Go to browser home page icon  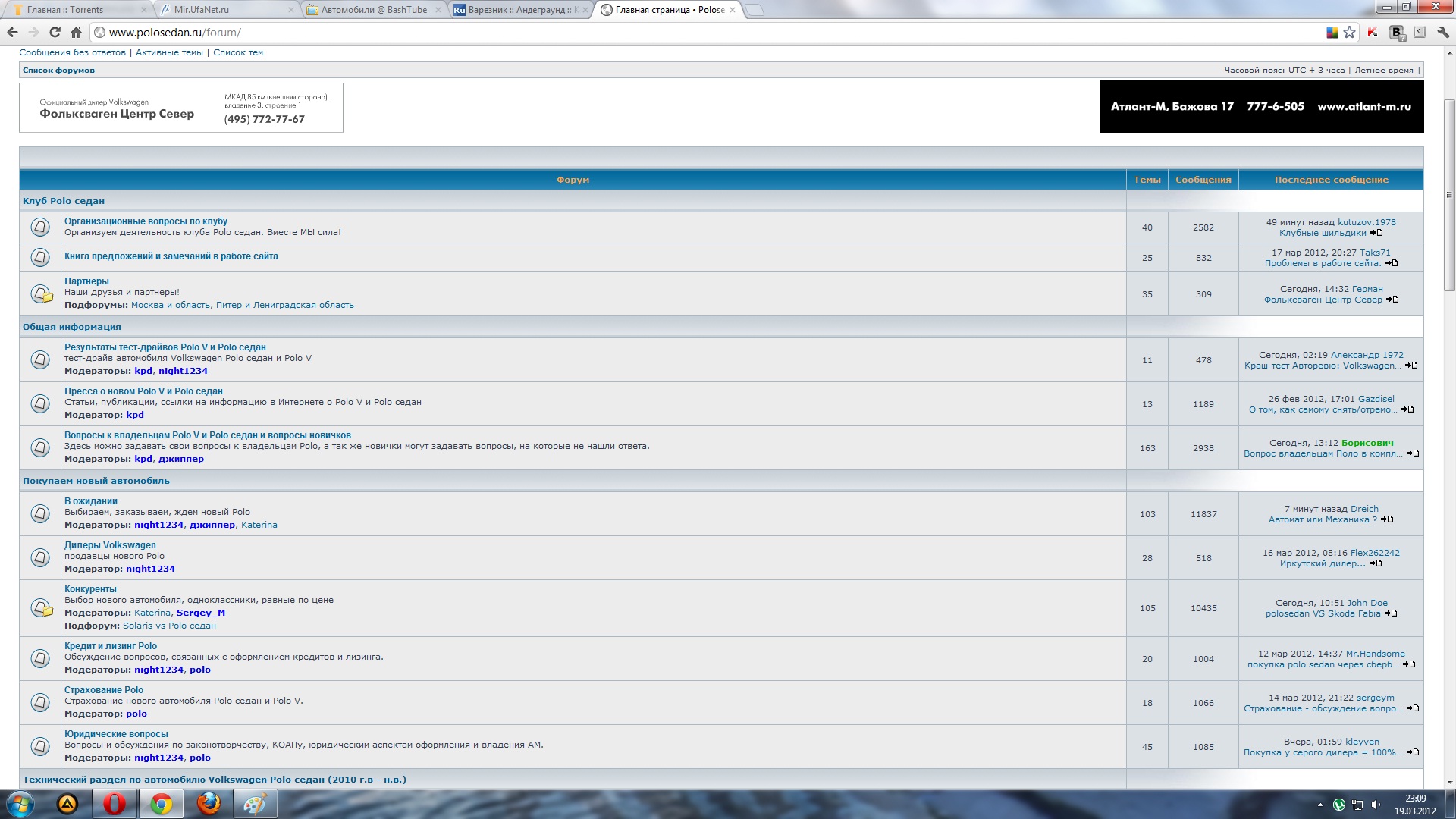(x=76, y=33)
